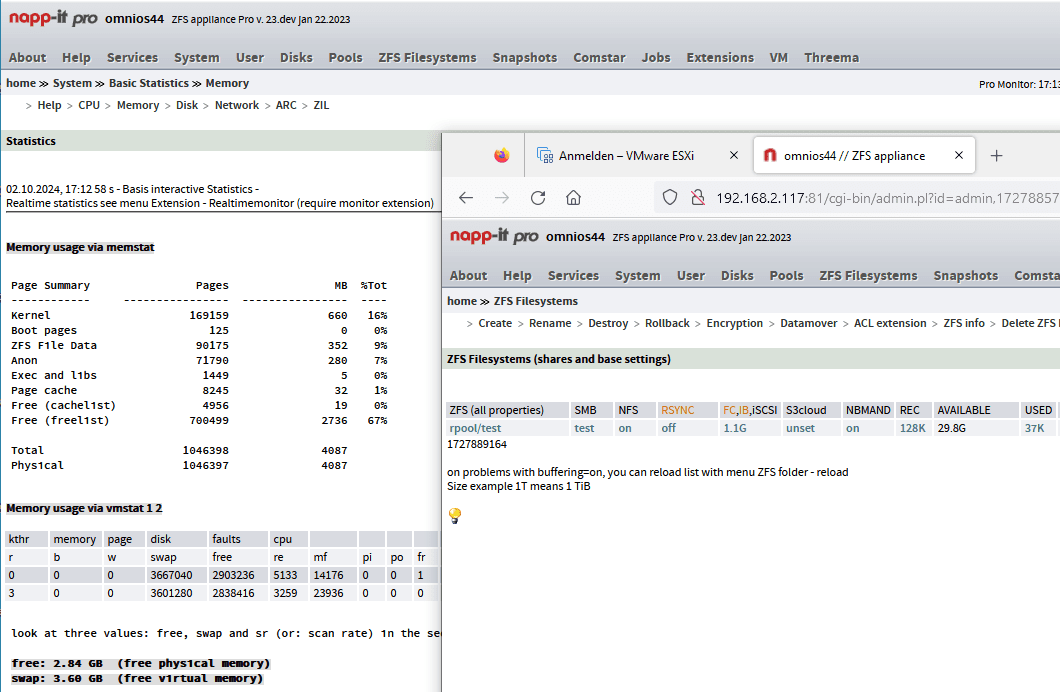Click Encryption in ZFS Filesystems submenu
Image resolution: width=1060 pixels, height=692 pixels.
pos(734,323)
